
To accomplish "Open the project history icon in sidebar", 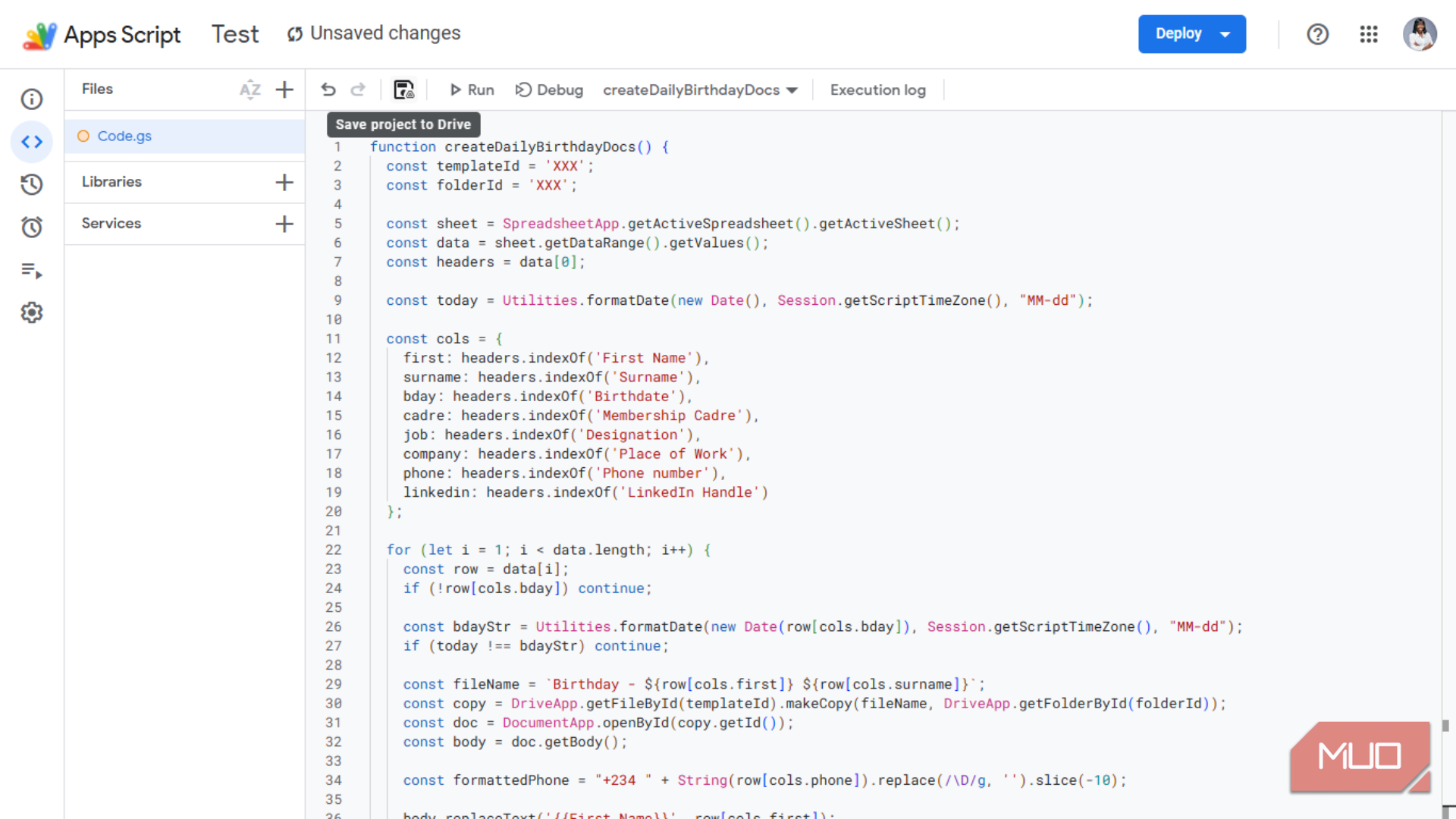I will 32,184.
